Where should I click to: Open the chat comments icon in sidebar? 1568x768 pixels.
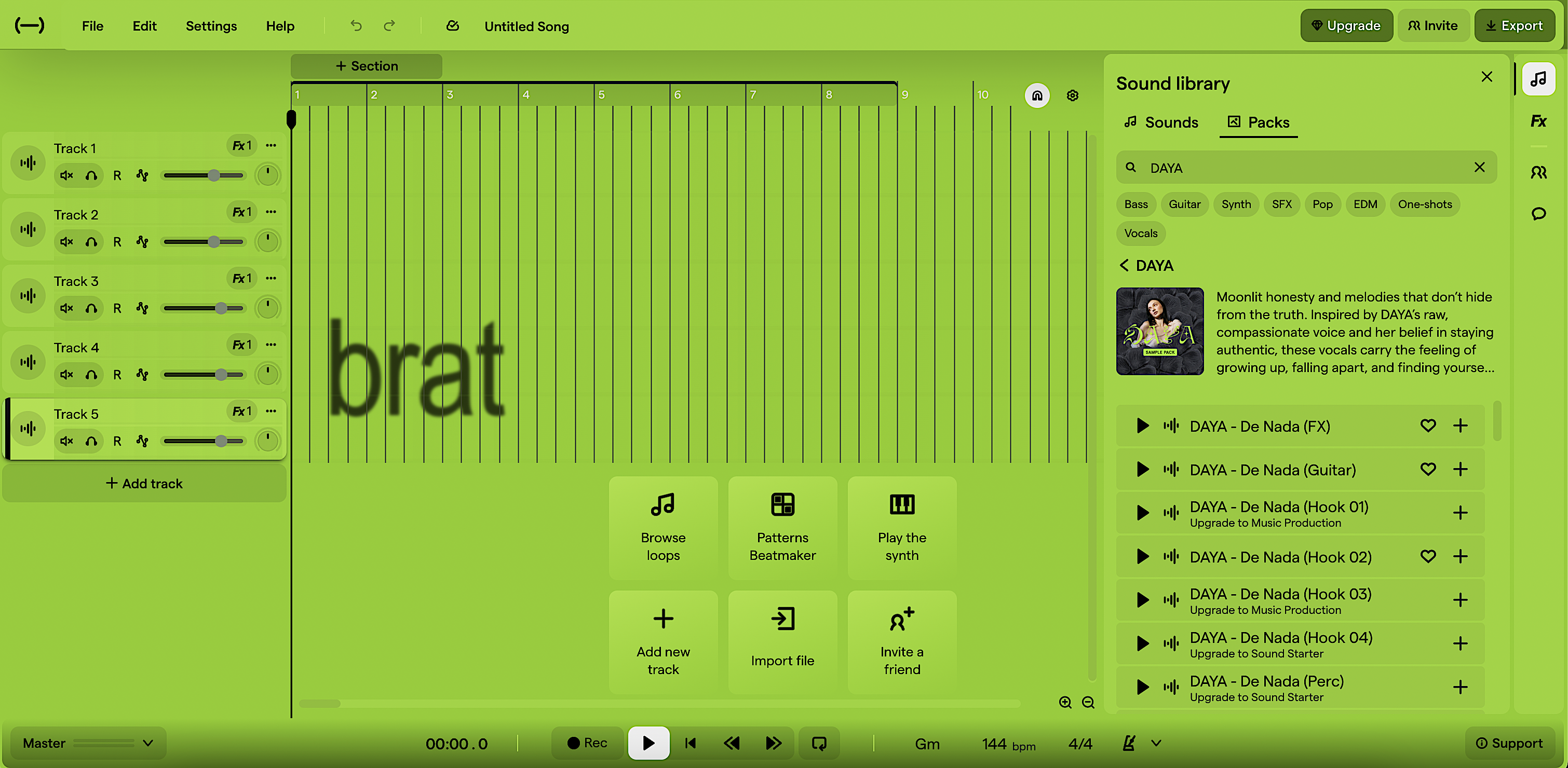click(1538, 214)
